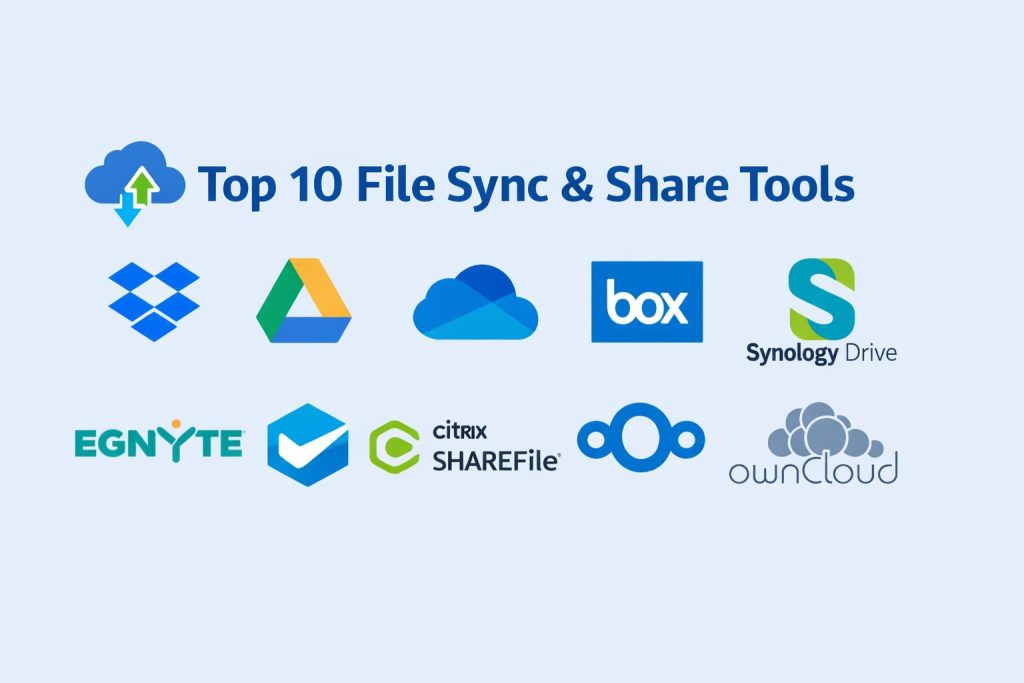Click the Egnyte logo
This screenshot has height=683, width=1024.
[159, 442]
